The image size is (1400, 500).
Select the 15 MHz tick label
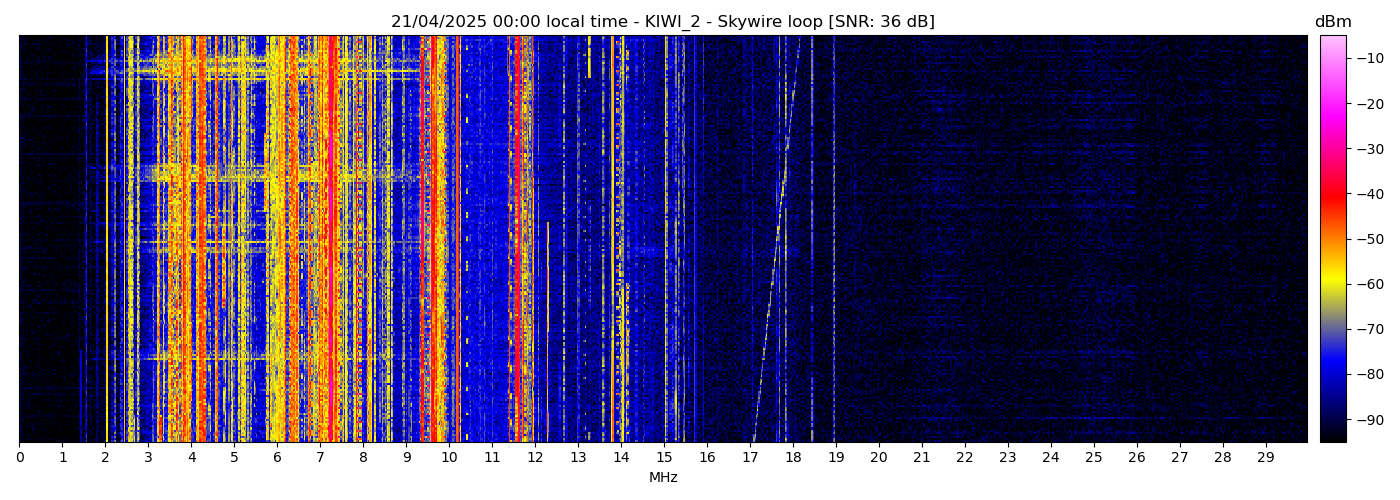(664, 458)
